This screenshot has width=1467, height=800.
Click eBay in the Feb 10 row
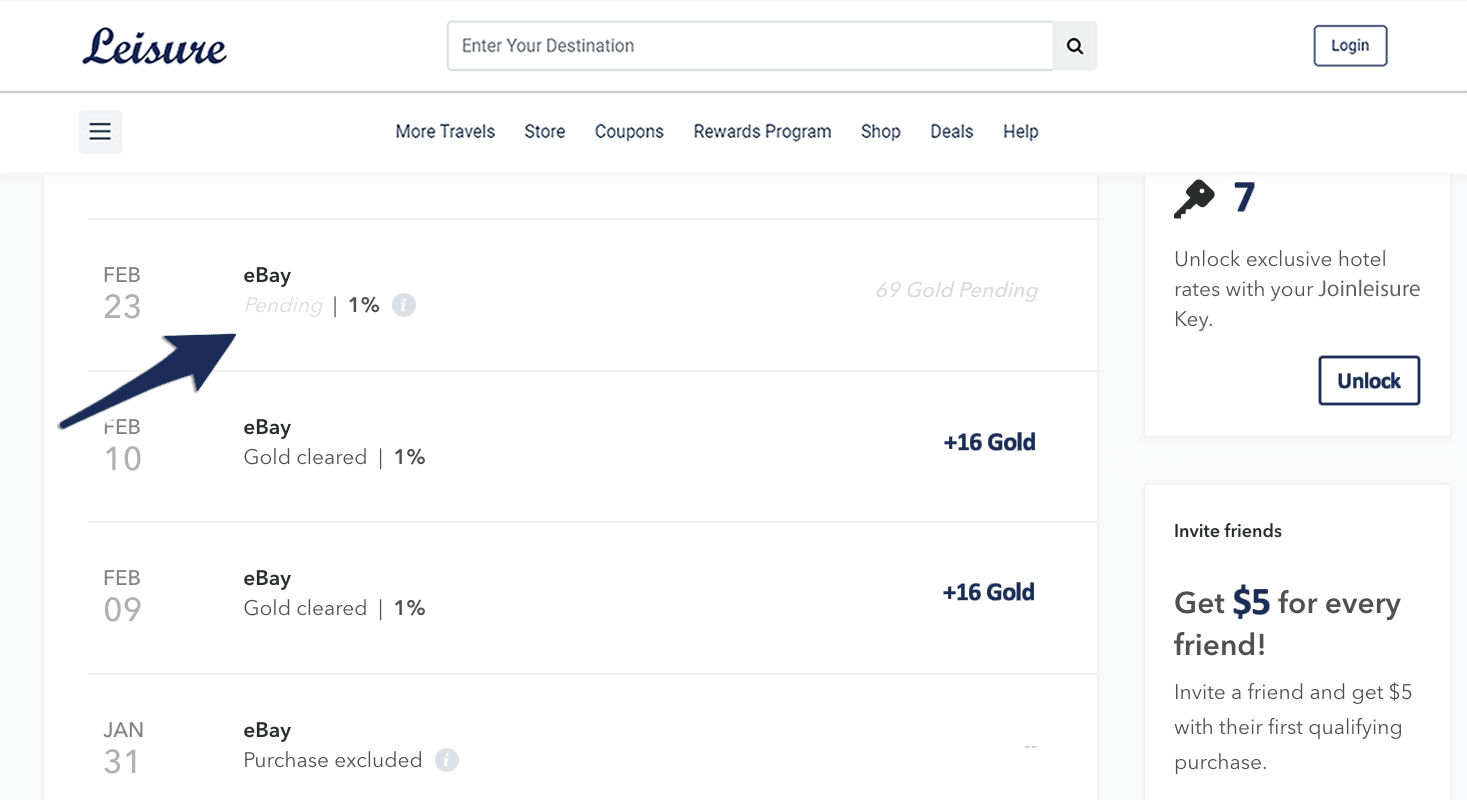267,427
